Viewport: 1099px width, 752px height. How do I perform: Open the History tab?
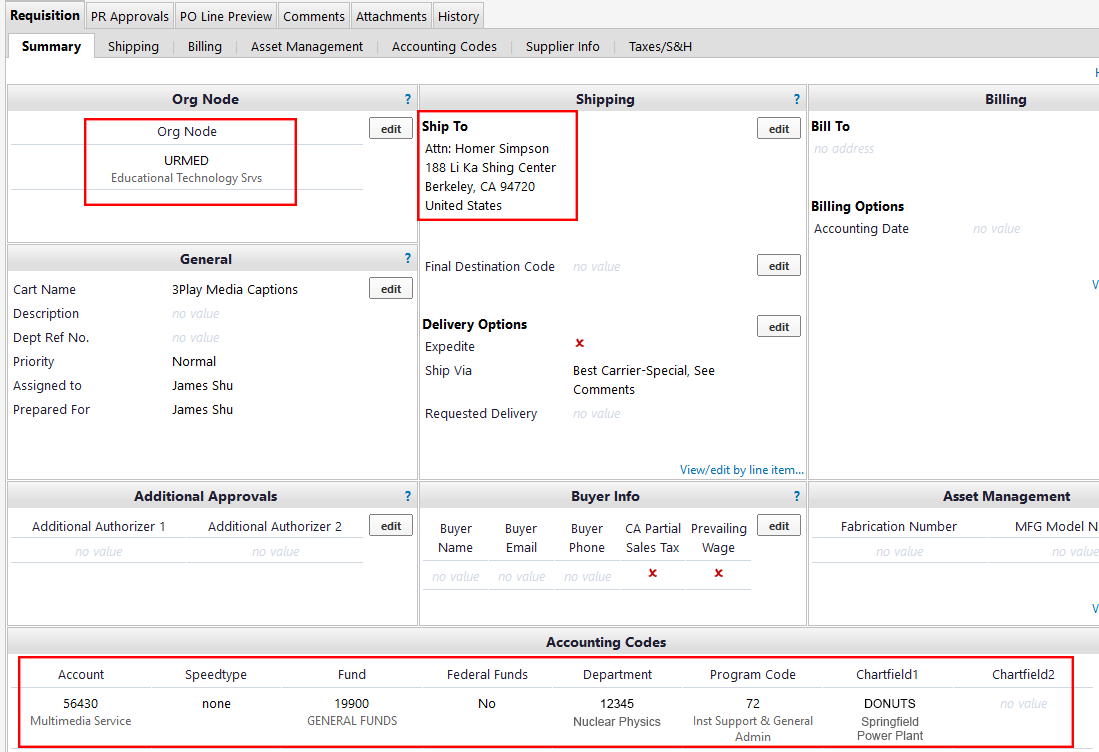coord(458,16)
